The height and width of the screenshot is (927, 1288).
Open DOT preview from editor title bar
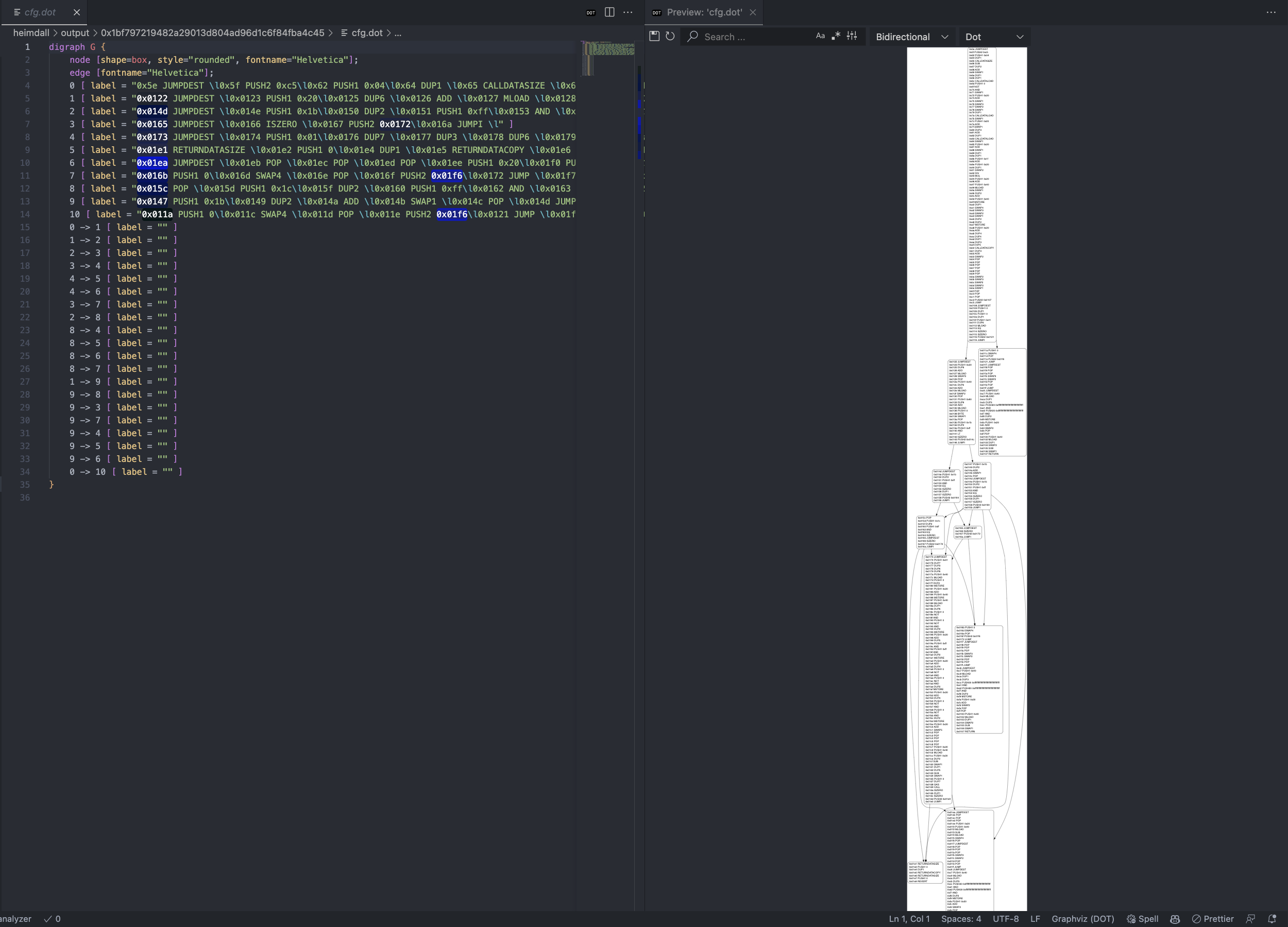[590, 12]
